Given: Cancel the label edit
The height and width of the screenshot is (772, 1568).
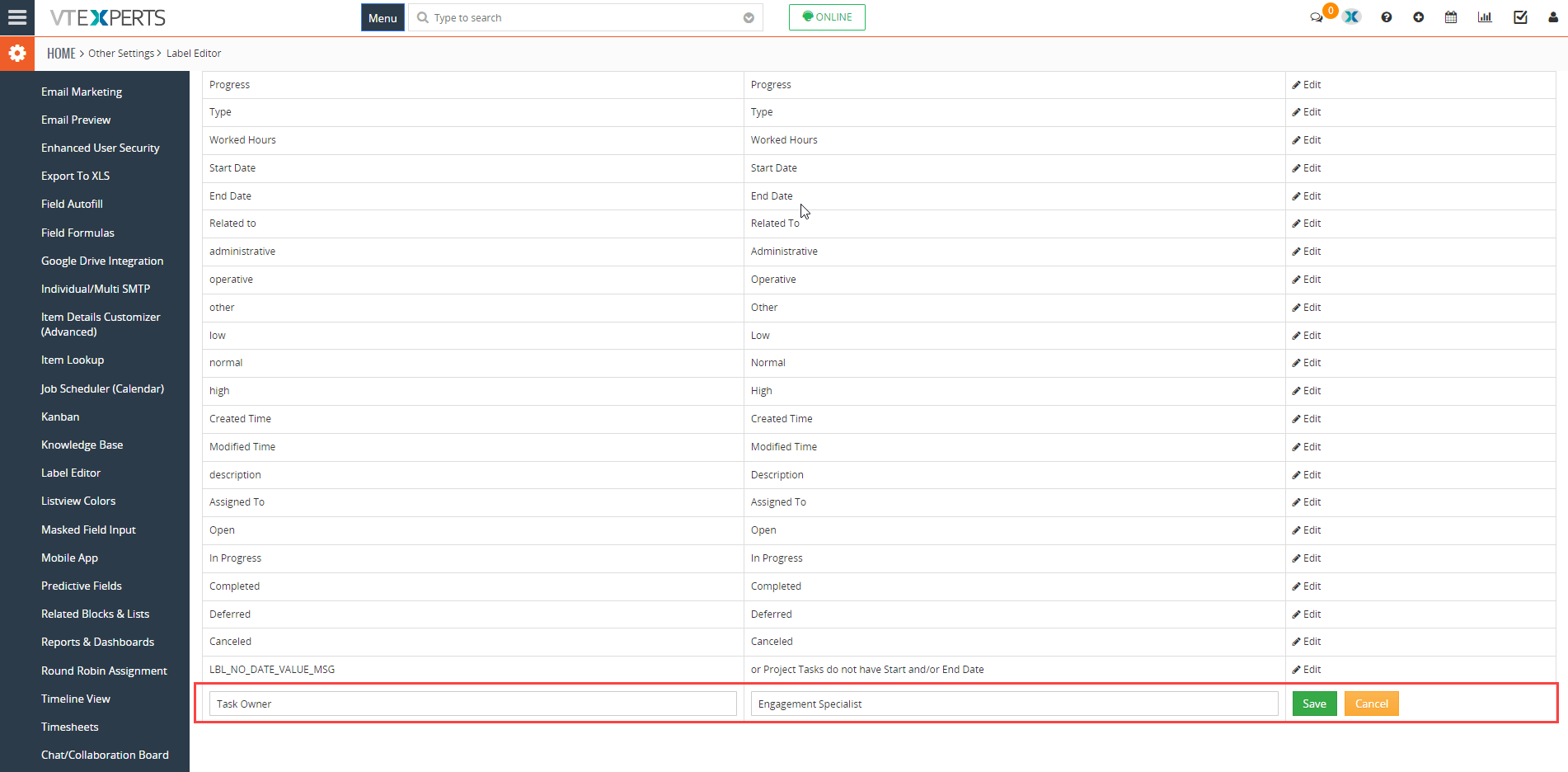Looking at the screenshot, I should click(1371, 704).
